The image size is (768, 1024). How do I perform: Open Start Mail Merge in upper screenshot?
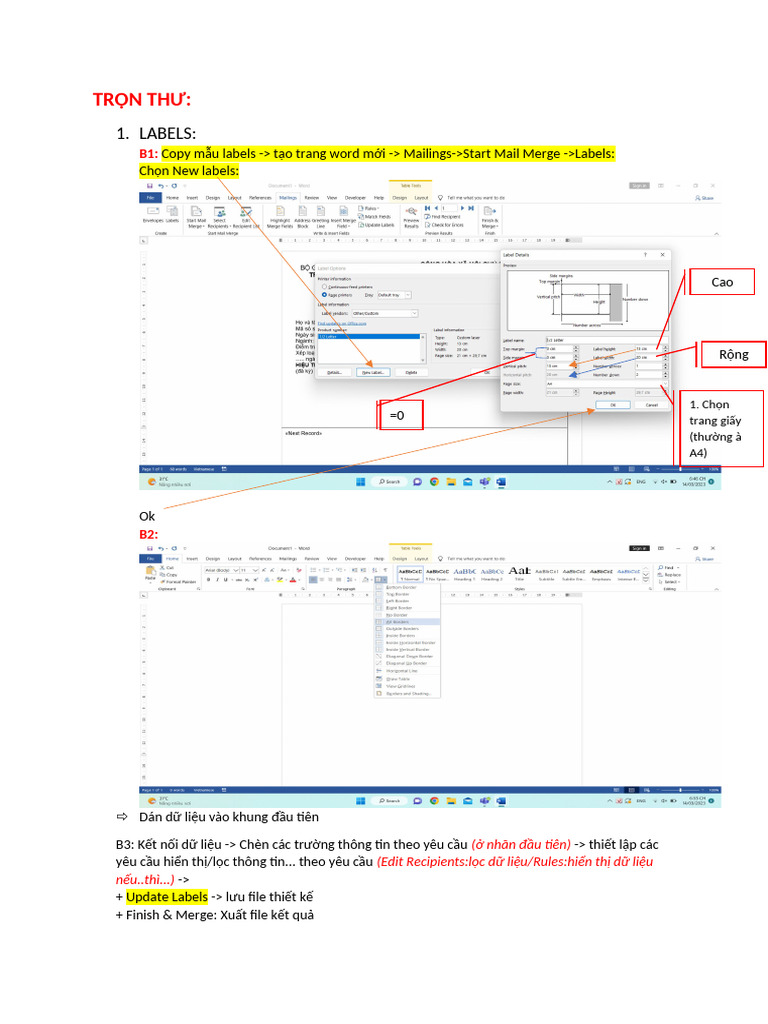coord(196,217)
